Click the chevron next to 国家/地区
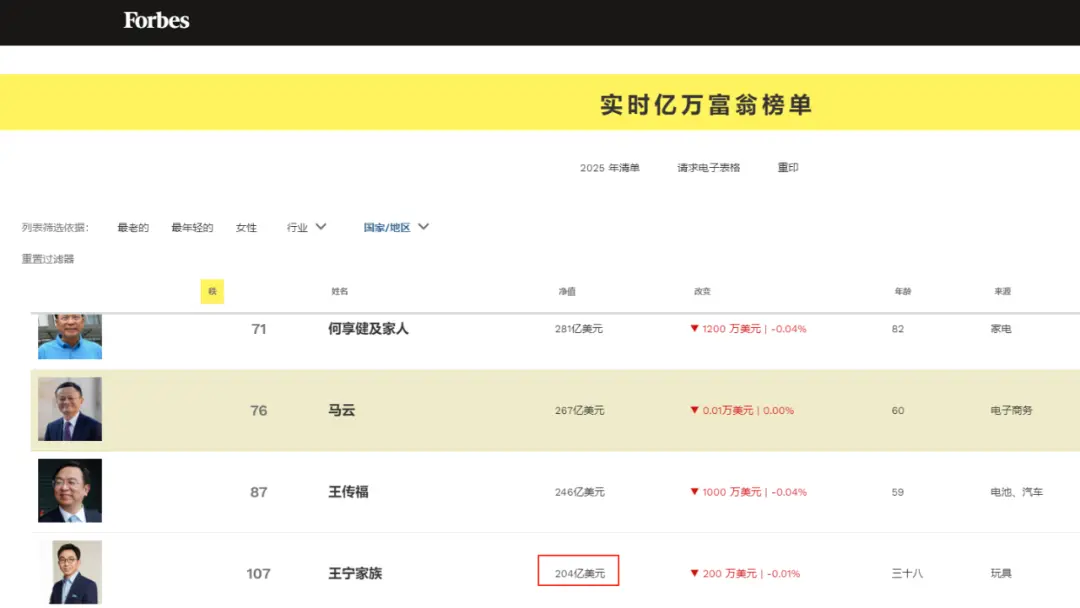This screenshot has height=608, width=1080. coord(423,227)
